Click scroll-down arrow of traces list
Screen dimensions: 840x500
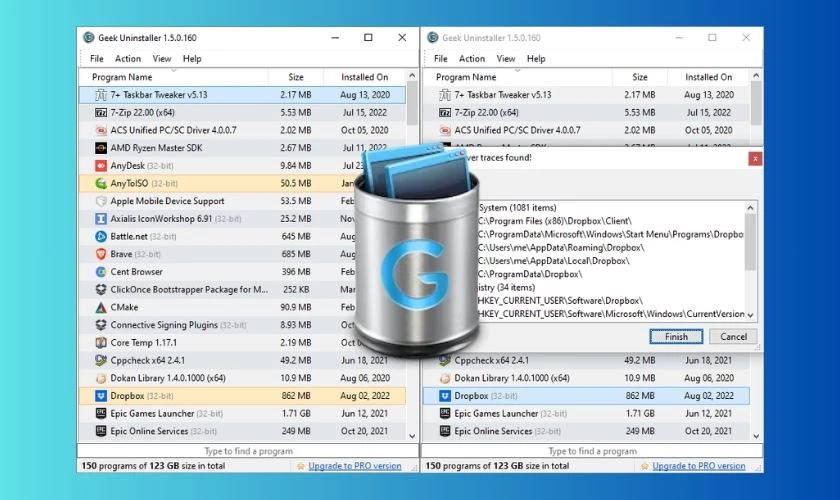(x=751, y=315)
